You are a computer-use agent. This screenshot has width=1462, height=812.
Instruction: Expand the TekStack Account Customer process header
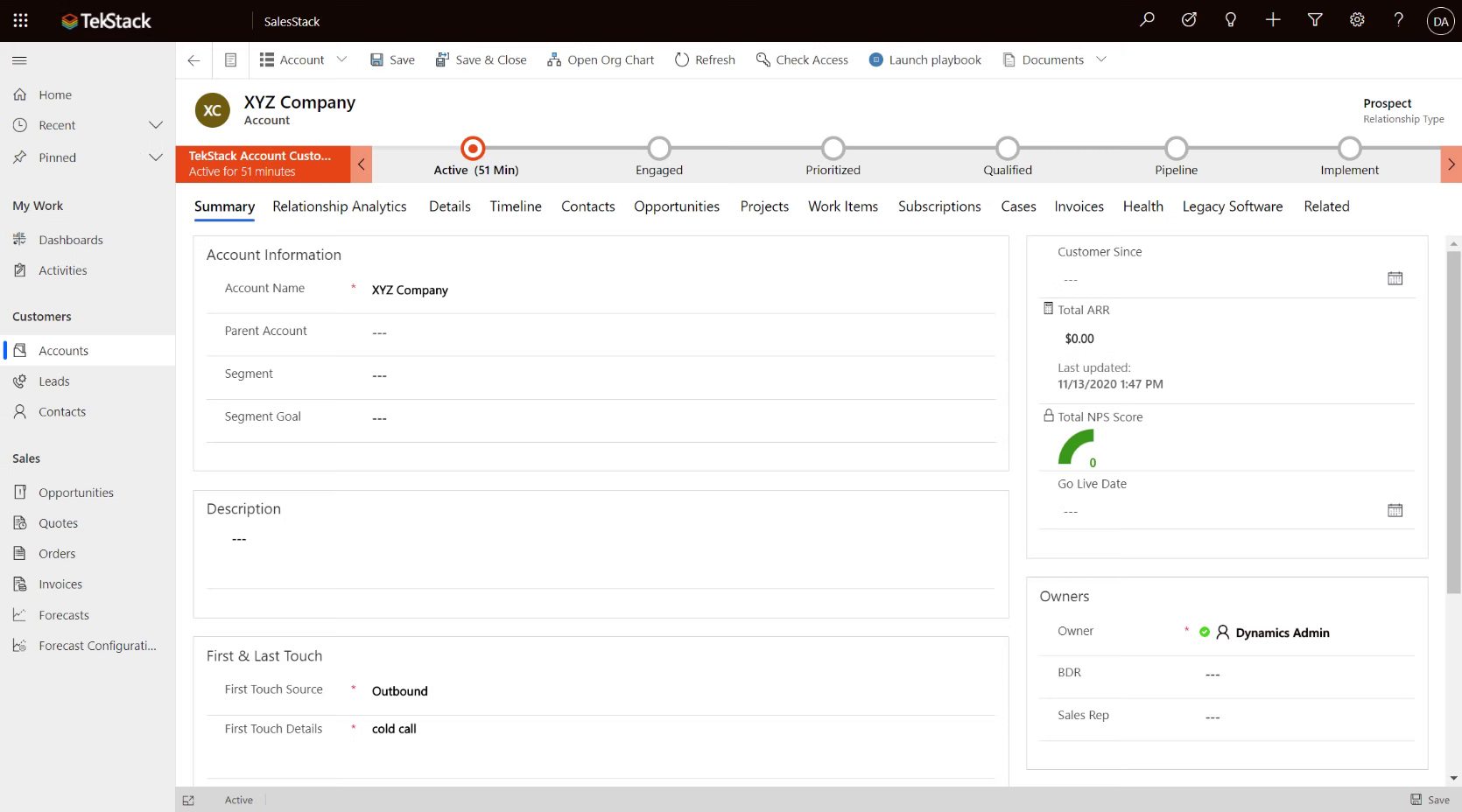tap(263, 164)
